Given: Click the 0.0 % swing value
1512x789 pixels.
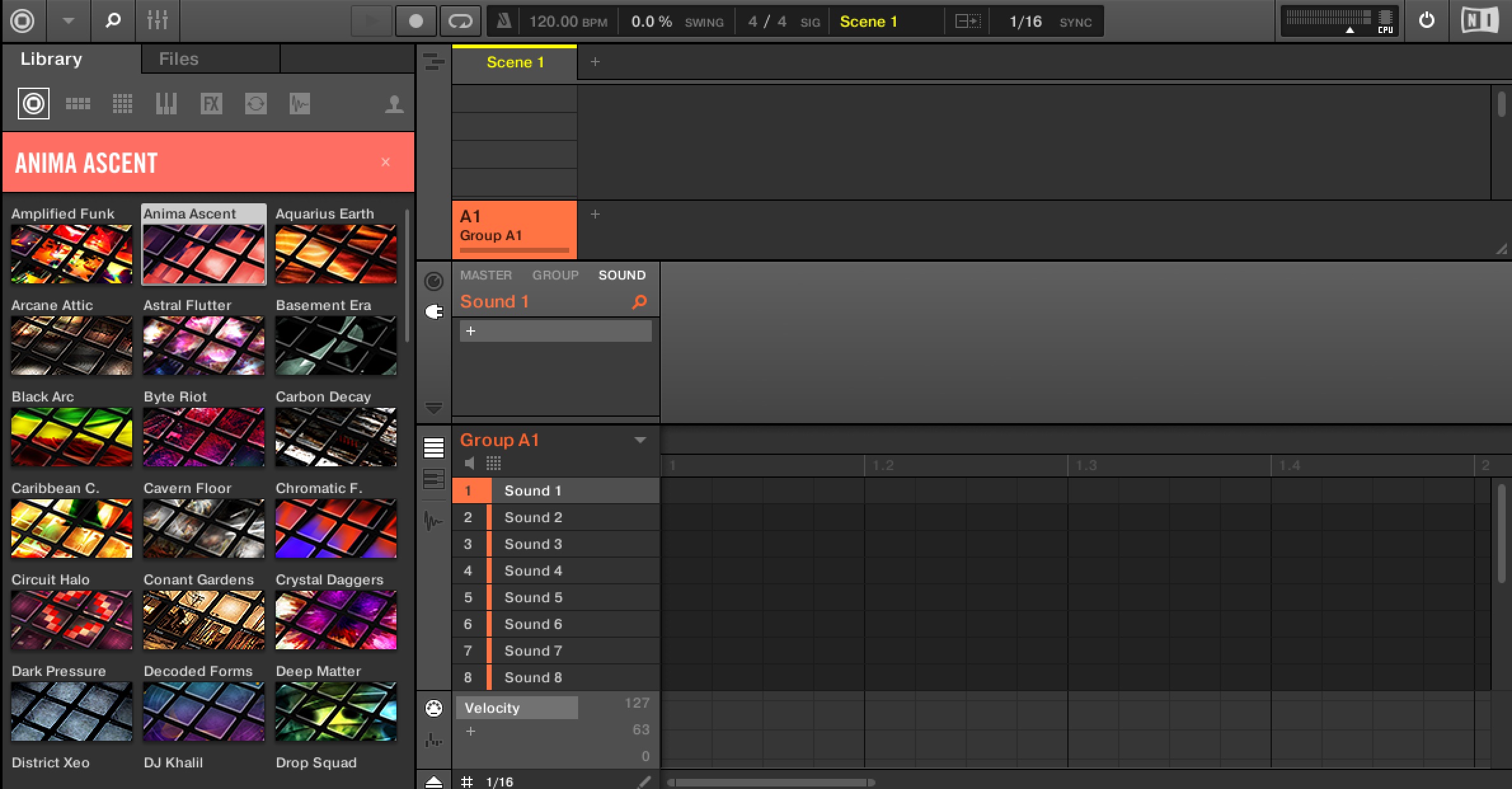Looking at the screenshot, I should [651, 22].
